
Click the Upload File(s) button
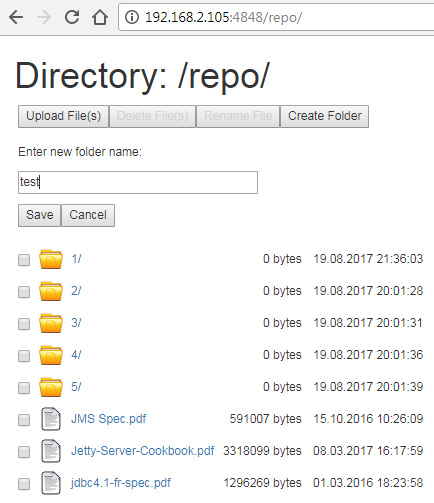[x=63, y=116]
